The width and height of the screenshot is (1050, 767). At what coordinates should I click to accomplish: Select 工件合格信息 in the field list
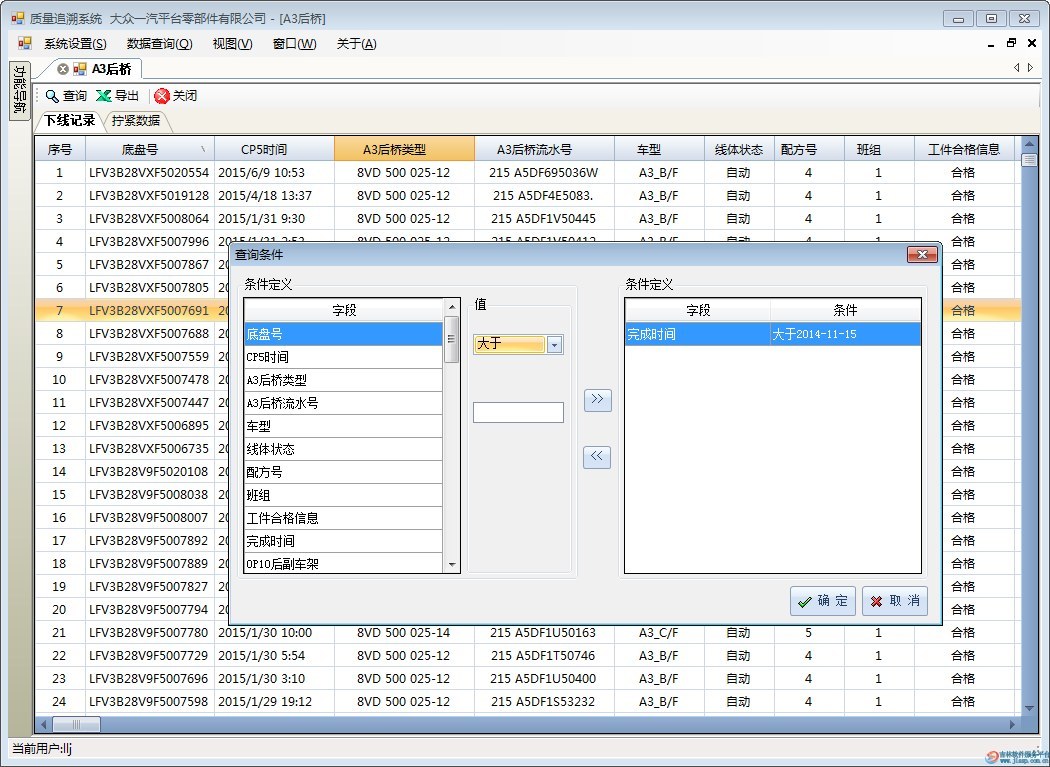click(x=343, y=518)
